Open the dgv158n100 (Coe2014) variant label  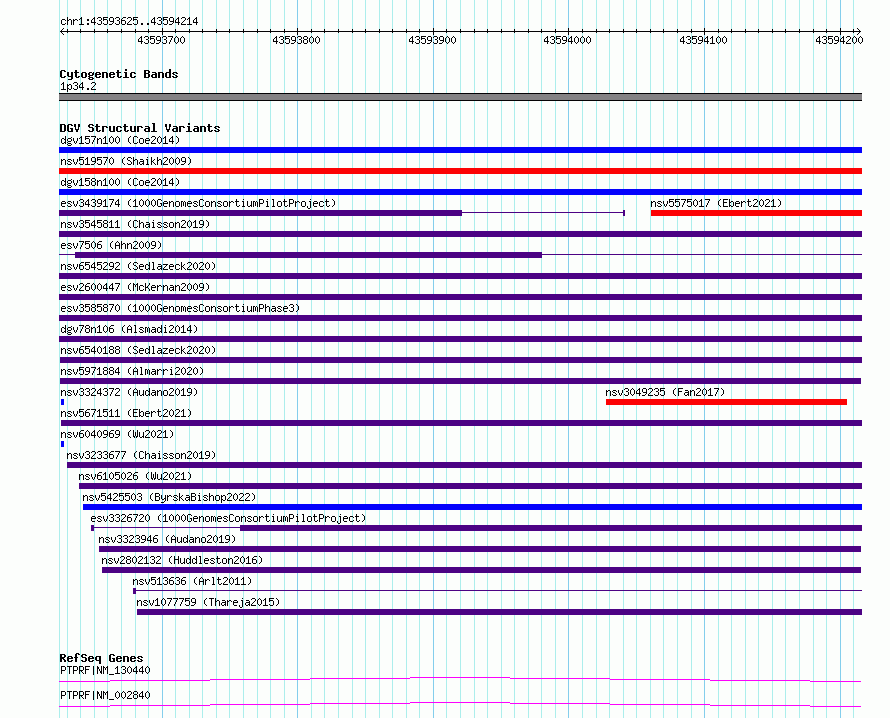tap(120, 182)
